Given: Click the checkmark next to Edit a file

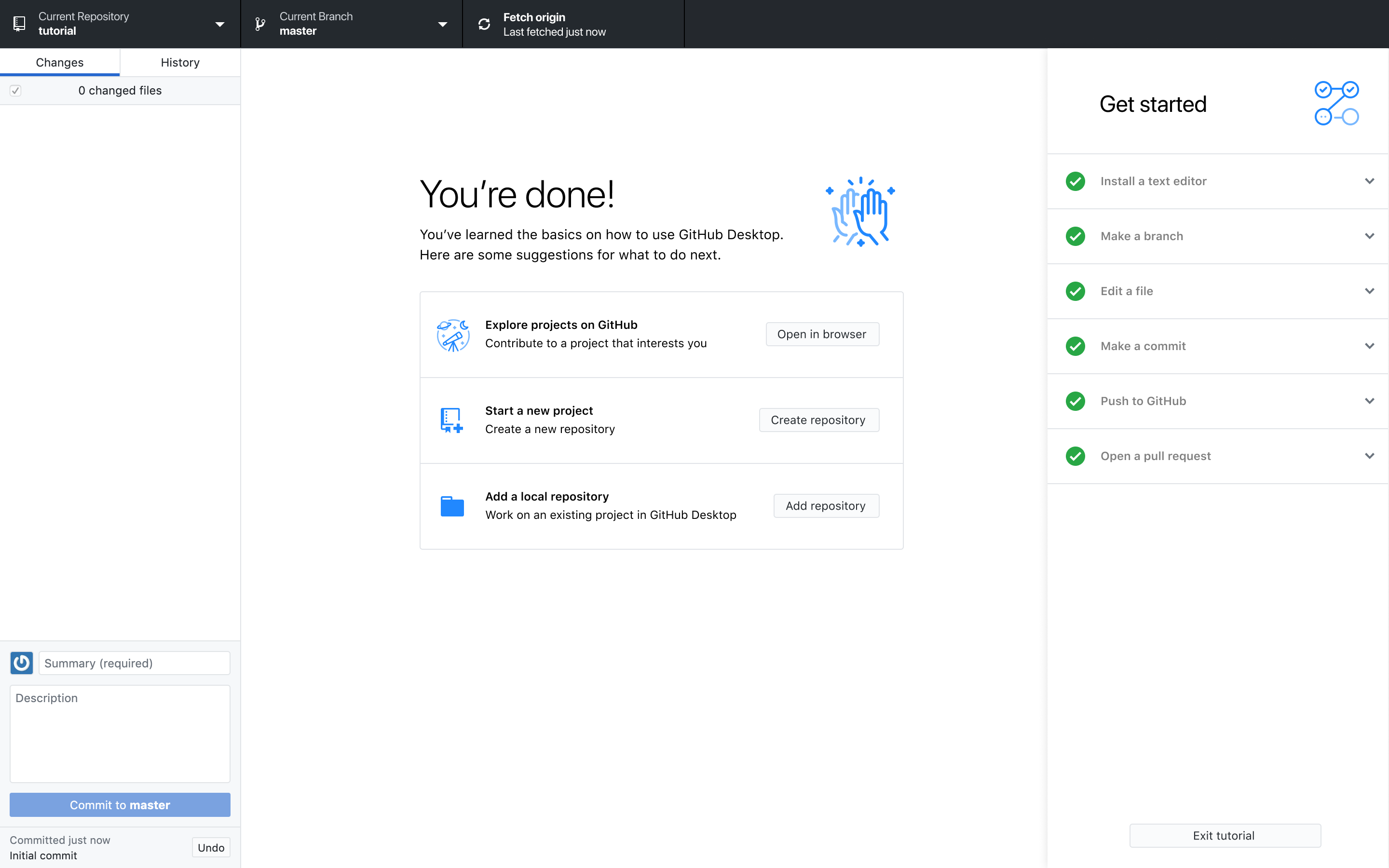Looking at the screenshot, I should pos(1076,291).
